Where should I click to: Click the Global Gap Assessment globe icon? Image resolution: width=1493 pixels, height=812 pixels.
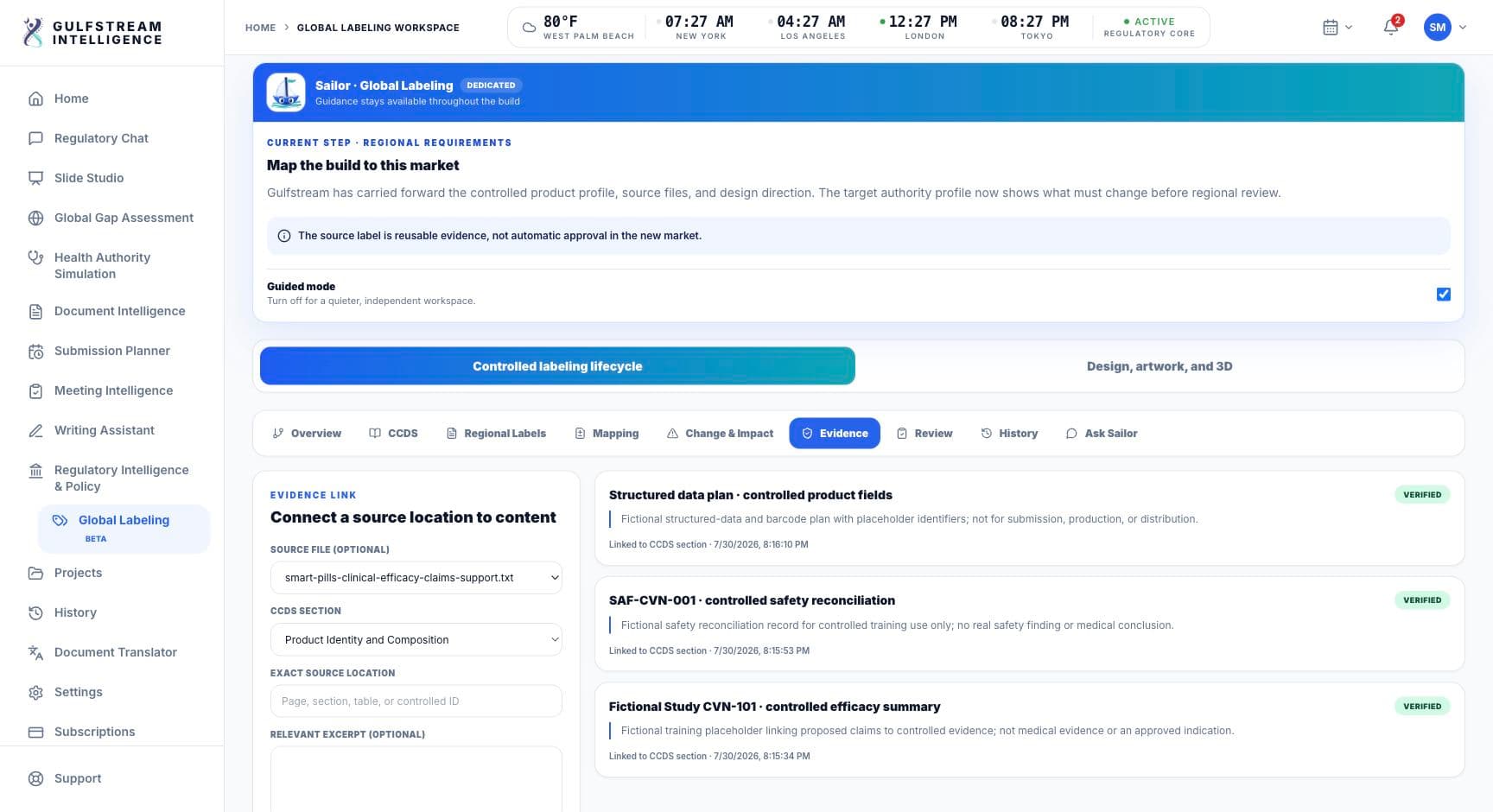point(35,218)
